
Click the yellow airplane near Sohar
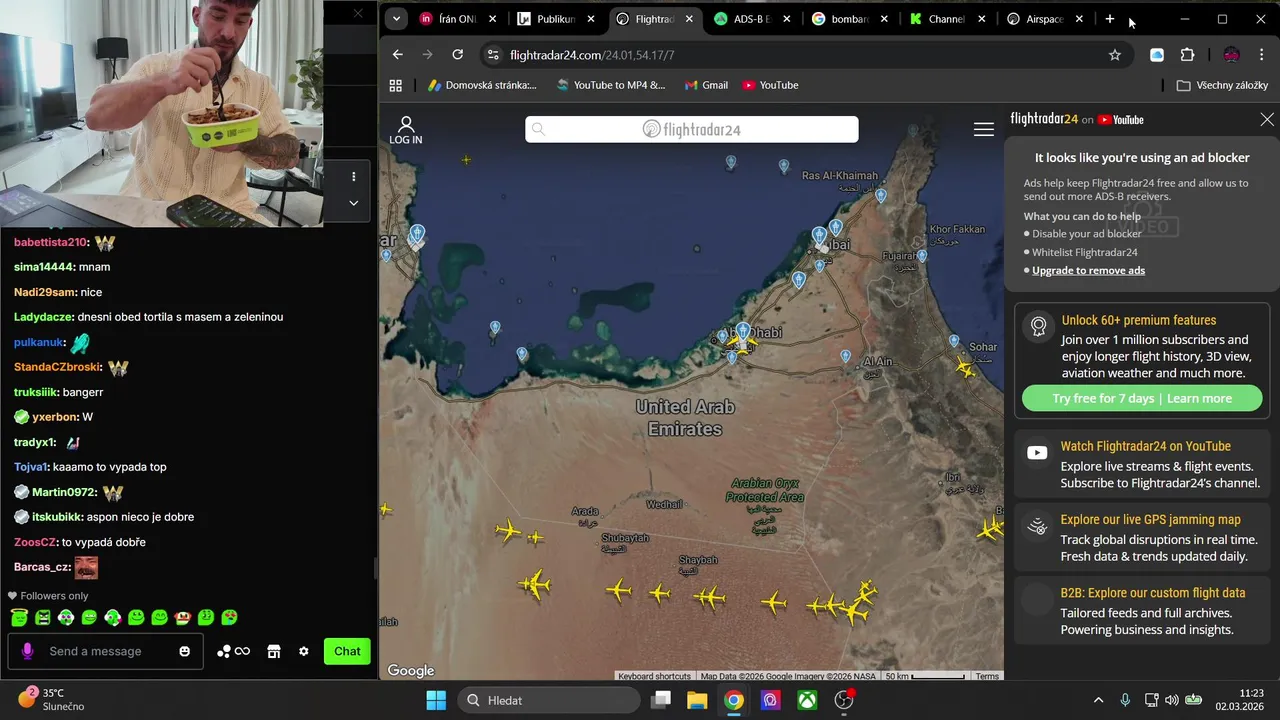[965, 369]
